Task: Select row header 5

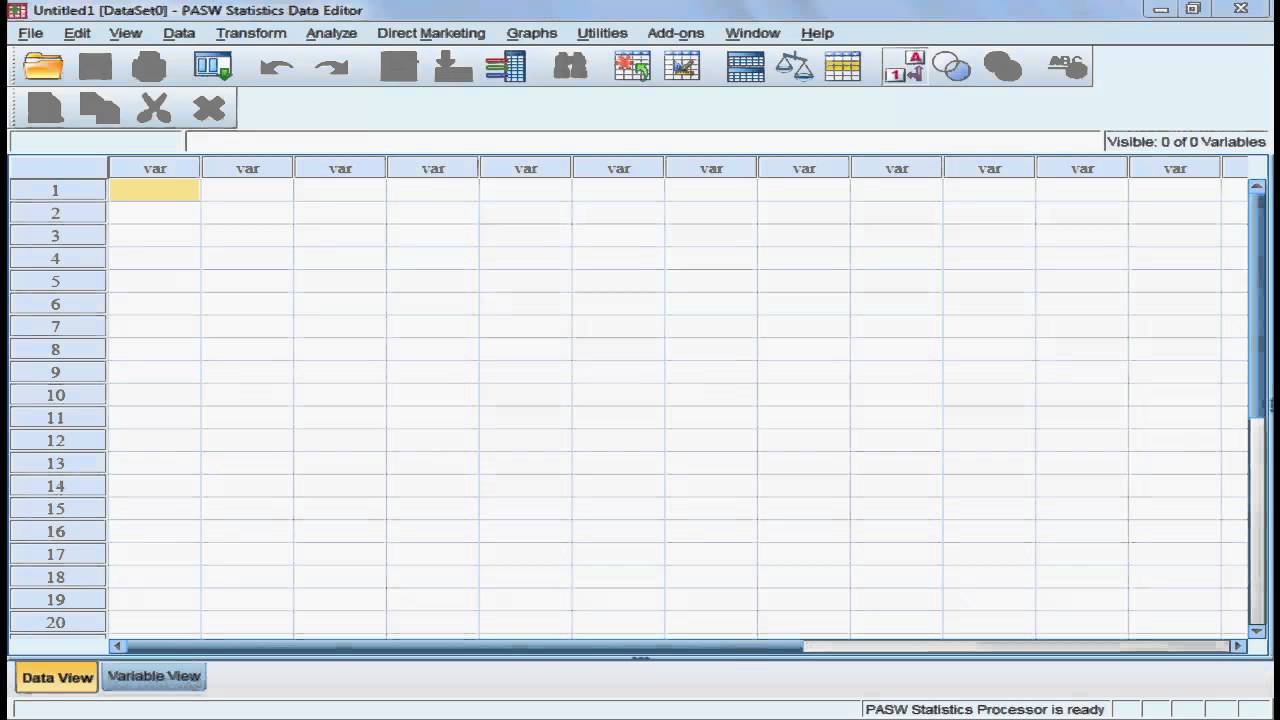Action: tap(57, 281)
